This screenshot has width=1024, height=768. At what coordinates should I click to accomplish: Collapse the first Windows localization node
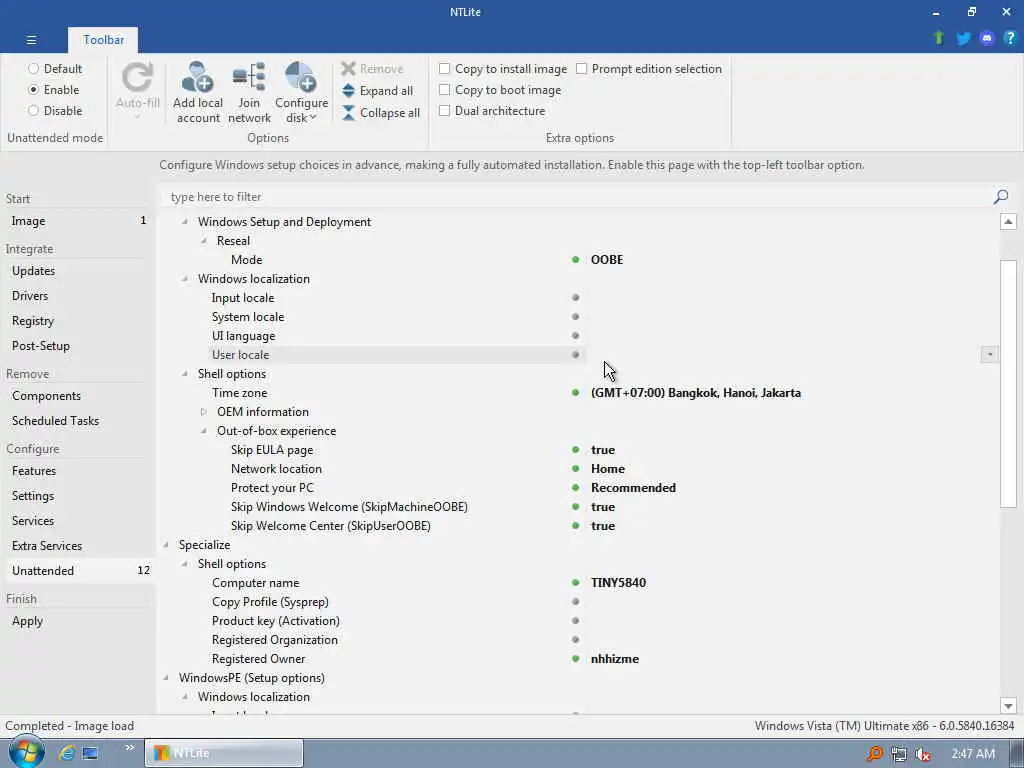point(185,279)
